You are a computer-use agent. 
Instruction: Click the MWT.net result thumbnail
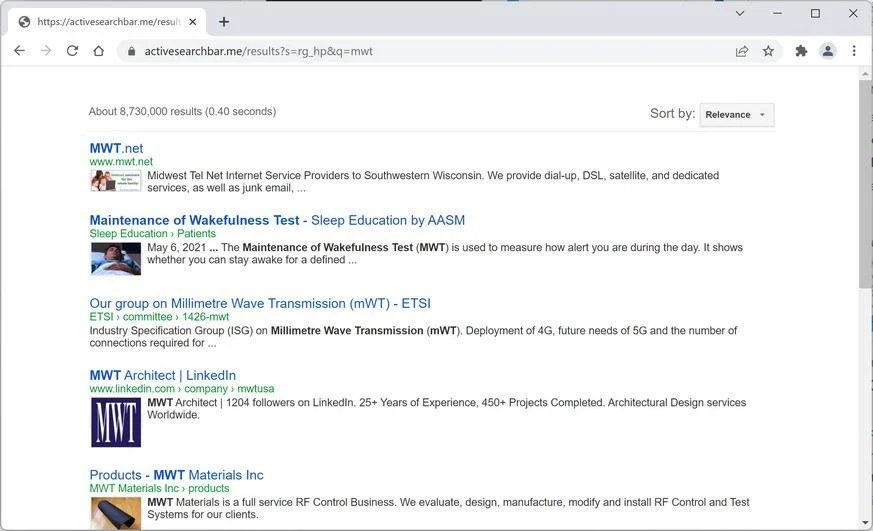click(116, 181)
